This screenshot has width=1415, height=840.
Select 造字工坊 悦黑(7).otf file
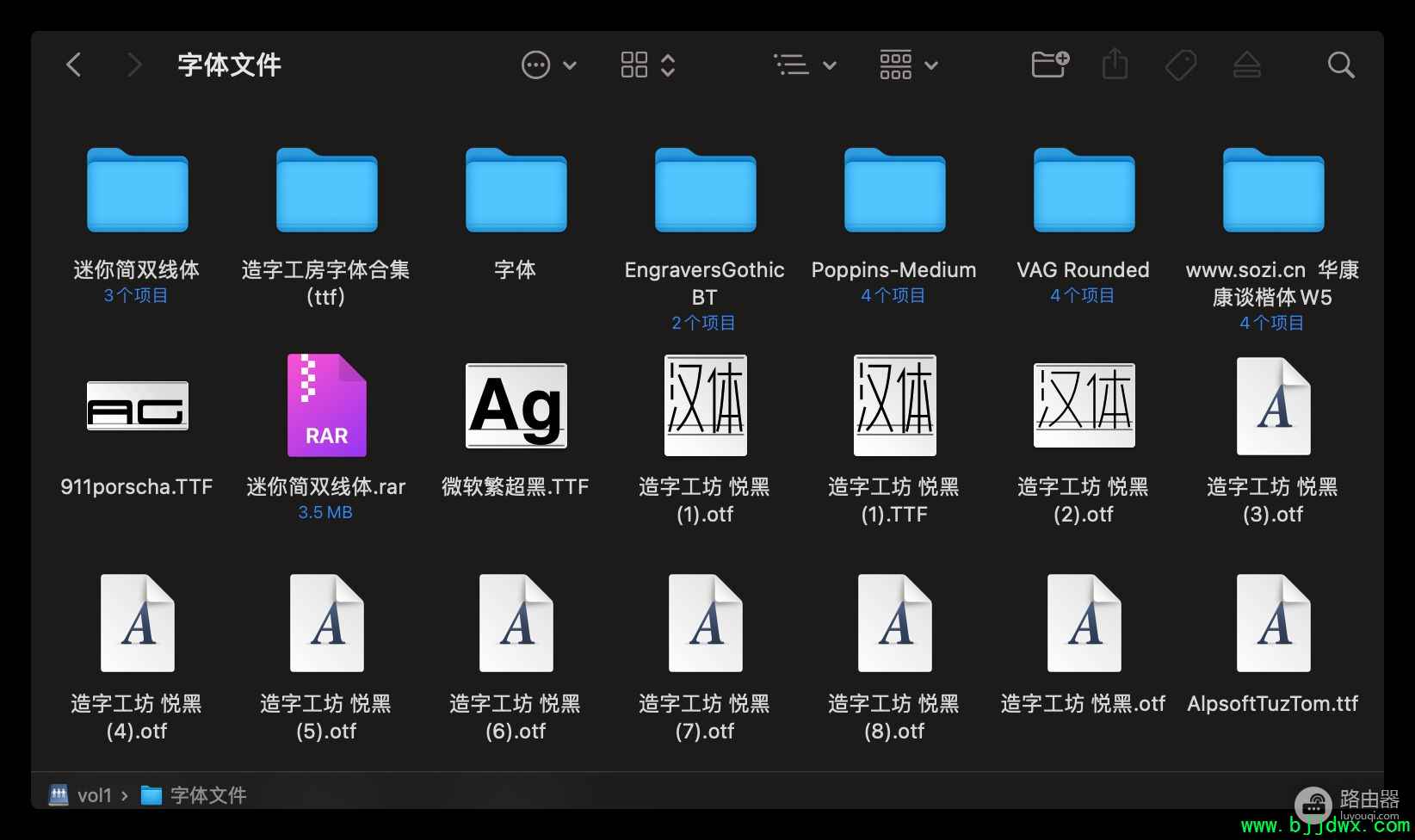(x=706, y=622)
